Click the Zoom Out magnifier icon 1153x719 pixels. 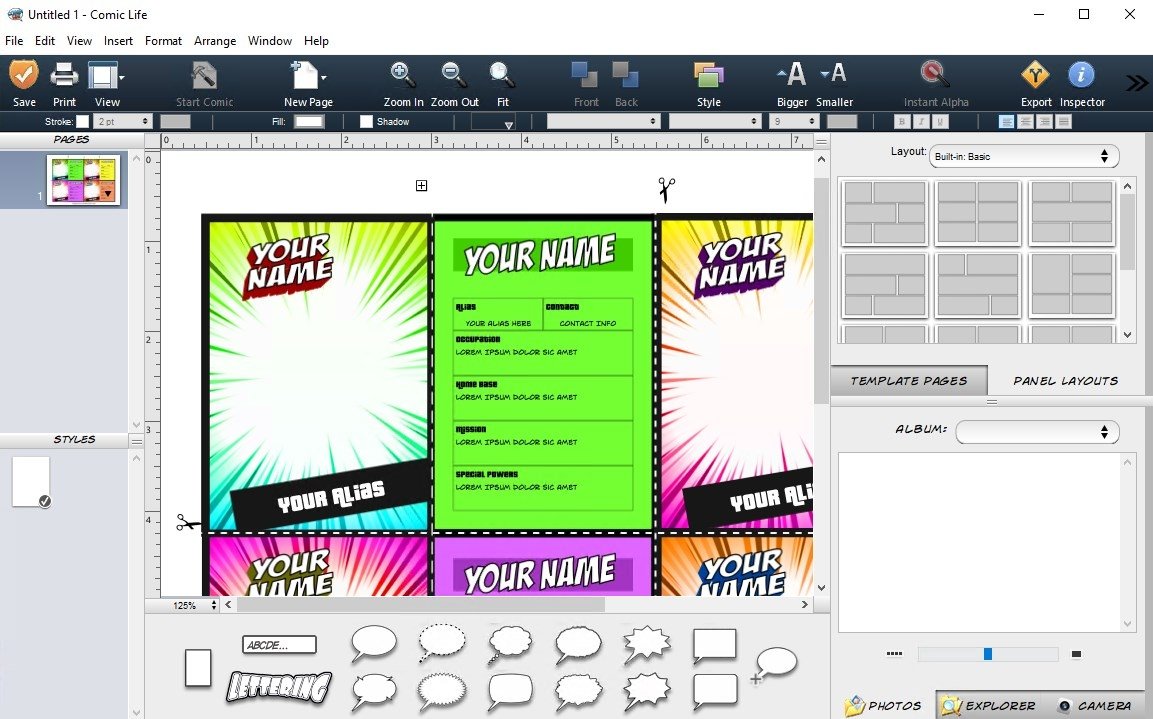point(454,75)
